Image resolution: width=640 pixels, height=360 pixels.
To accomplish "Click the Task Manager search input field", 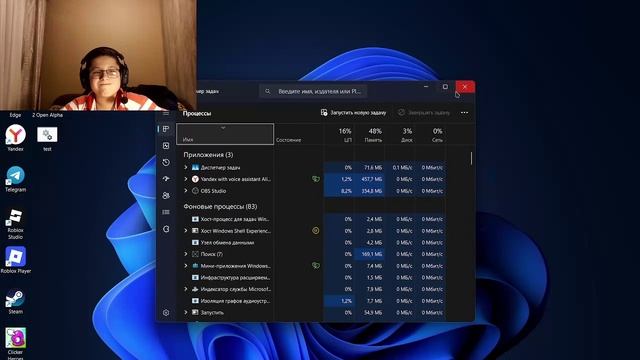I will coord(313,91).
